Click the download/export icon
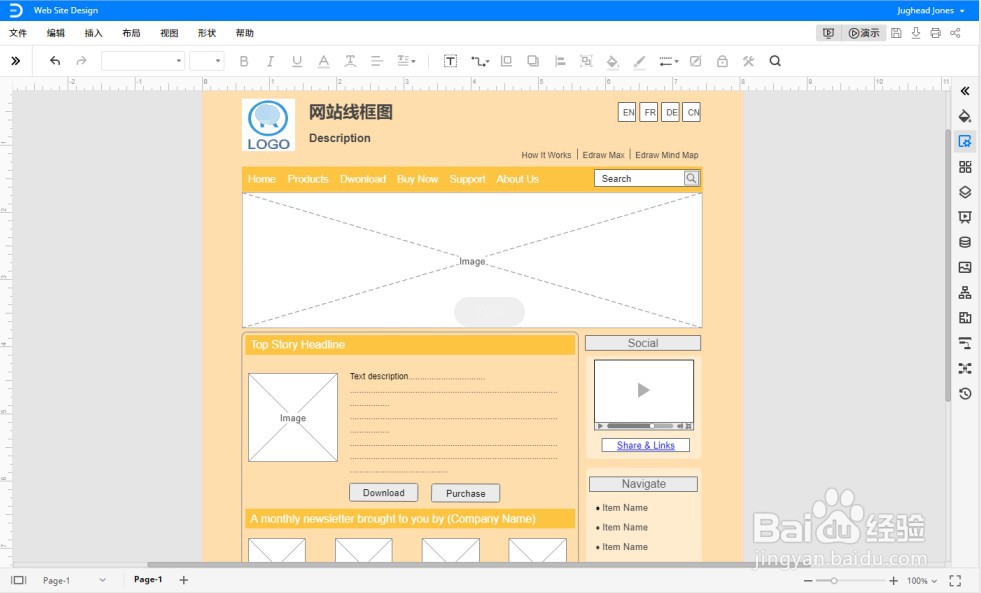 point(916,33)
